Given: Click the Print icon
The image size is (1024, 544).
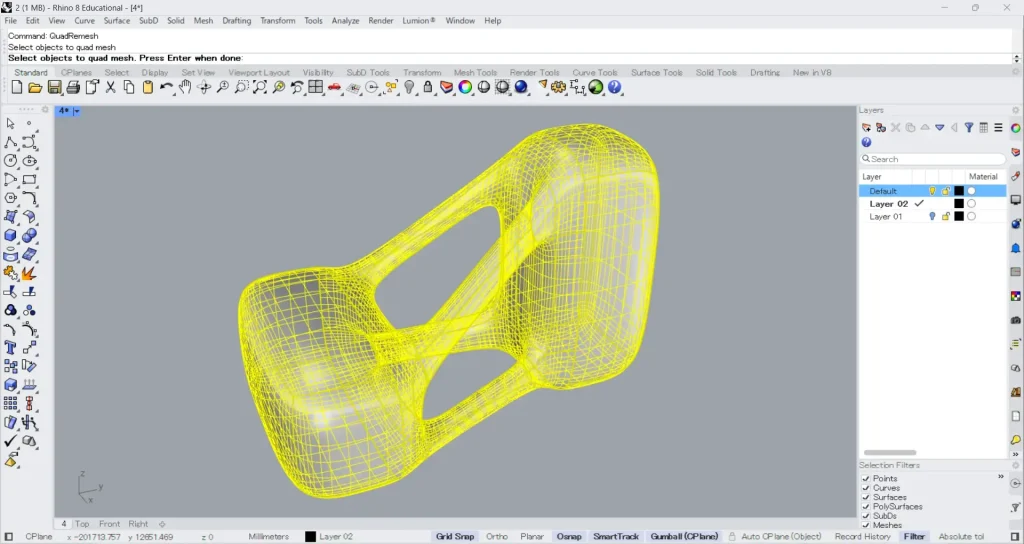Looking at the screenshot, I should pos(73,88).
